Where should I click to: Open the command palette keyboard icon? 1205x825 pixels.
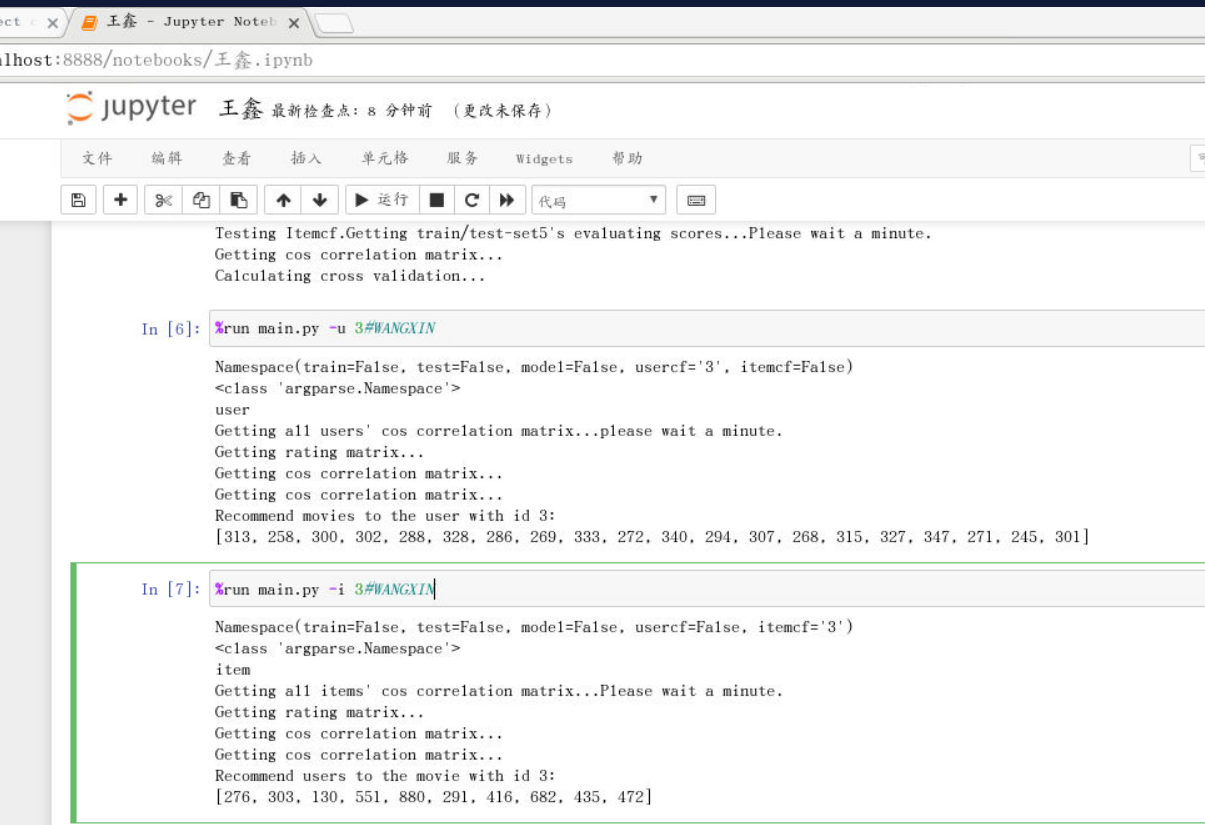point(696,199)
